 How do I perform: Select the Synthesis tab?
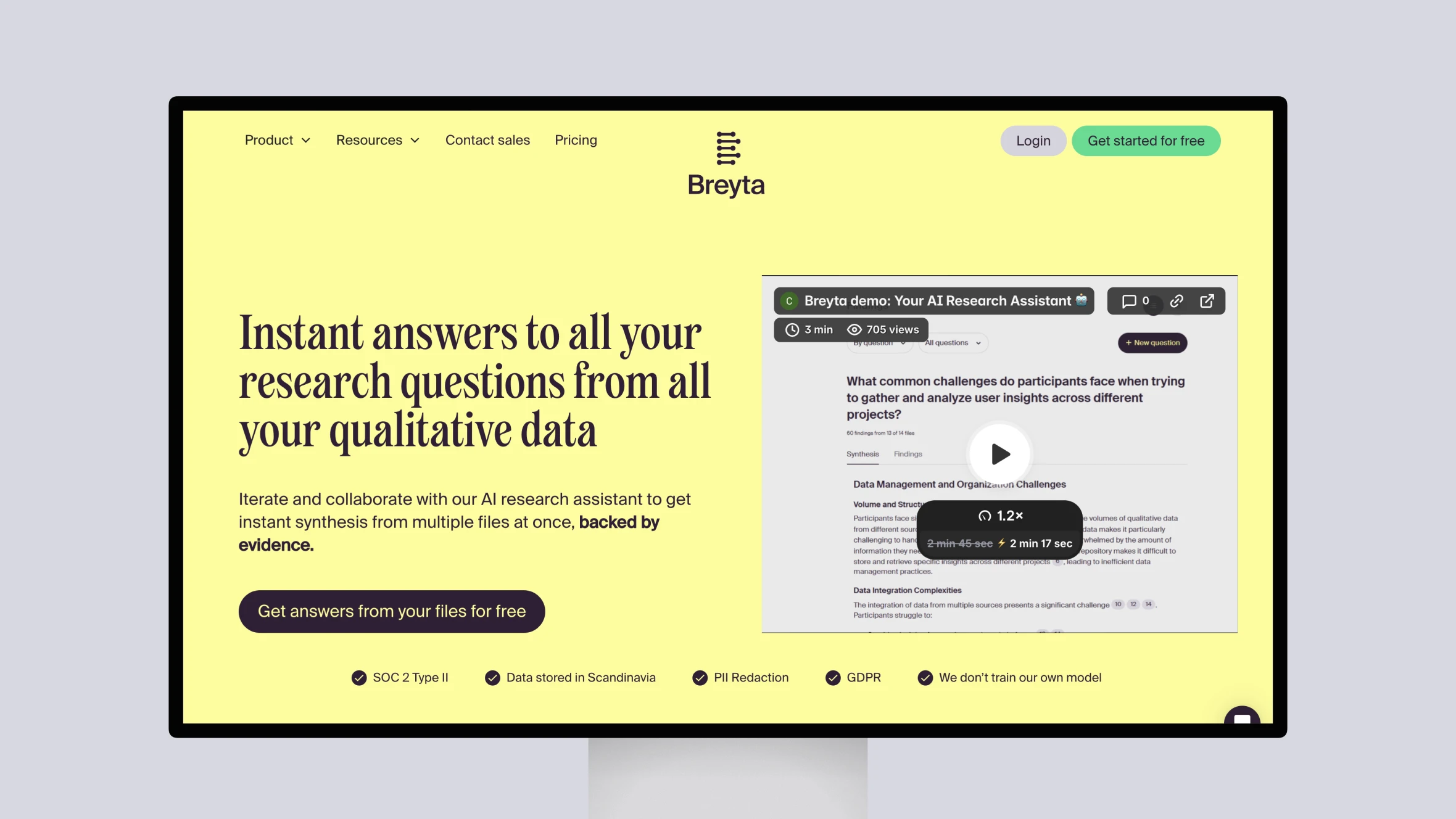[862, 454]
